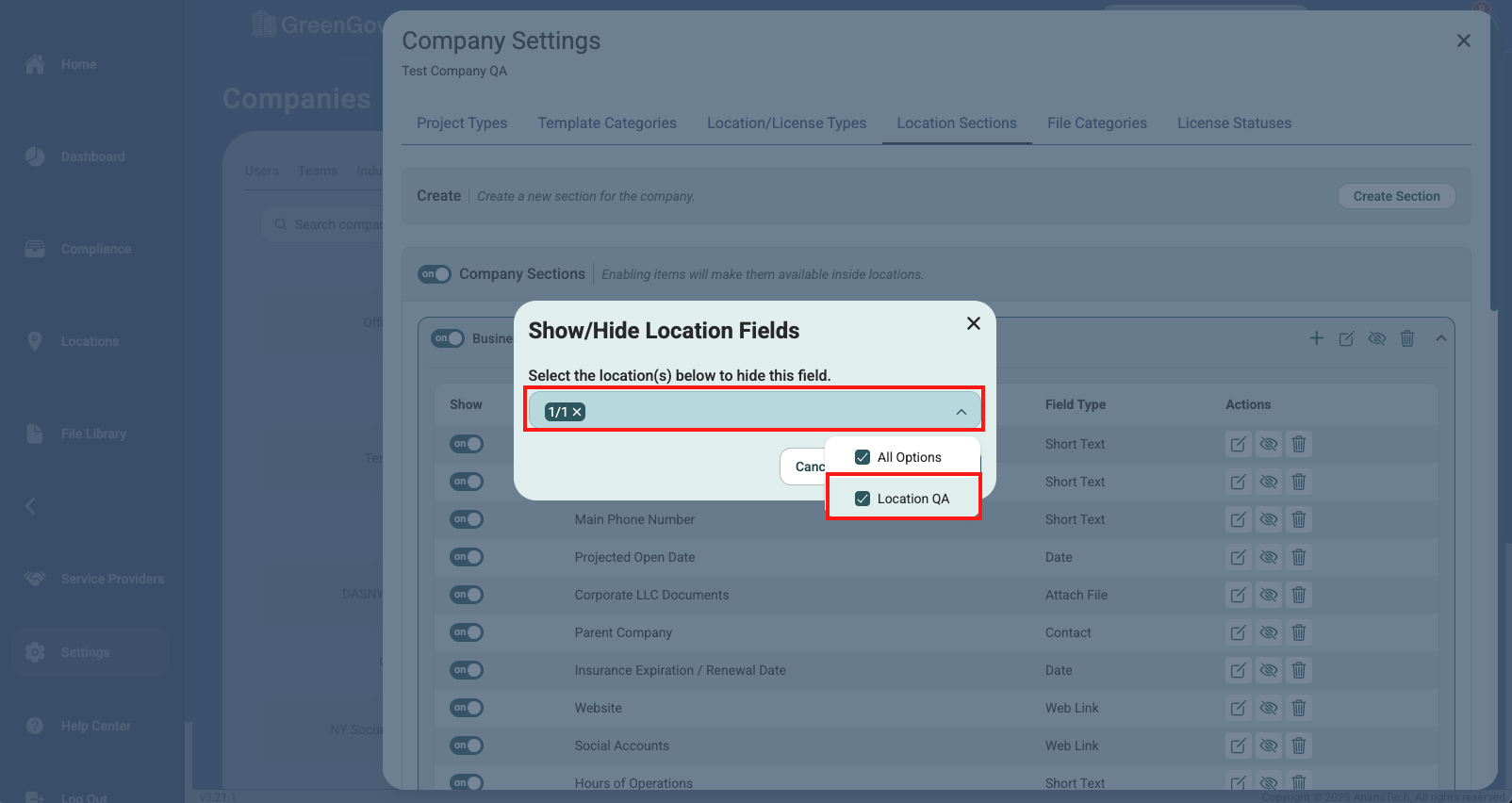Delete the Corporate LLC Documents field

[x=1298, y=595]
